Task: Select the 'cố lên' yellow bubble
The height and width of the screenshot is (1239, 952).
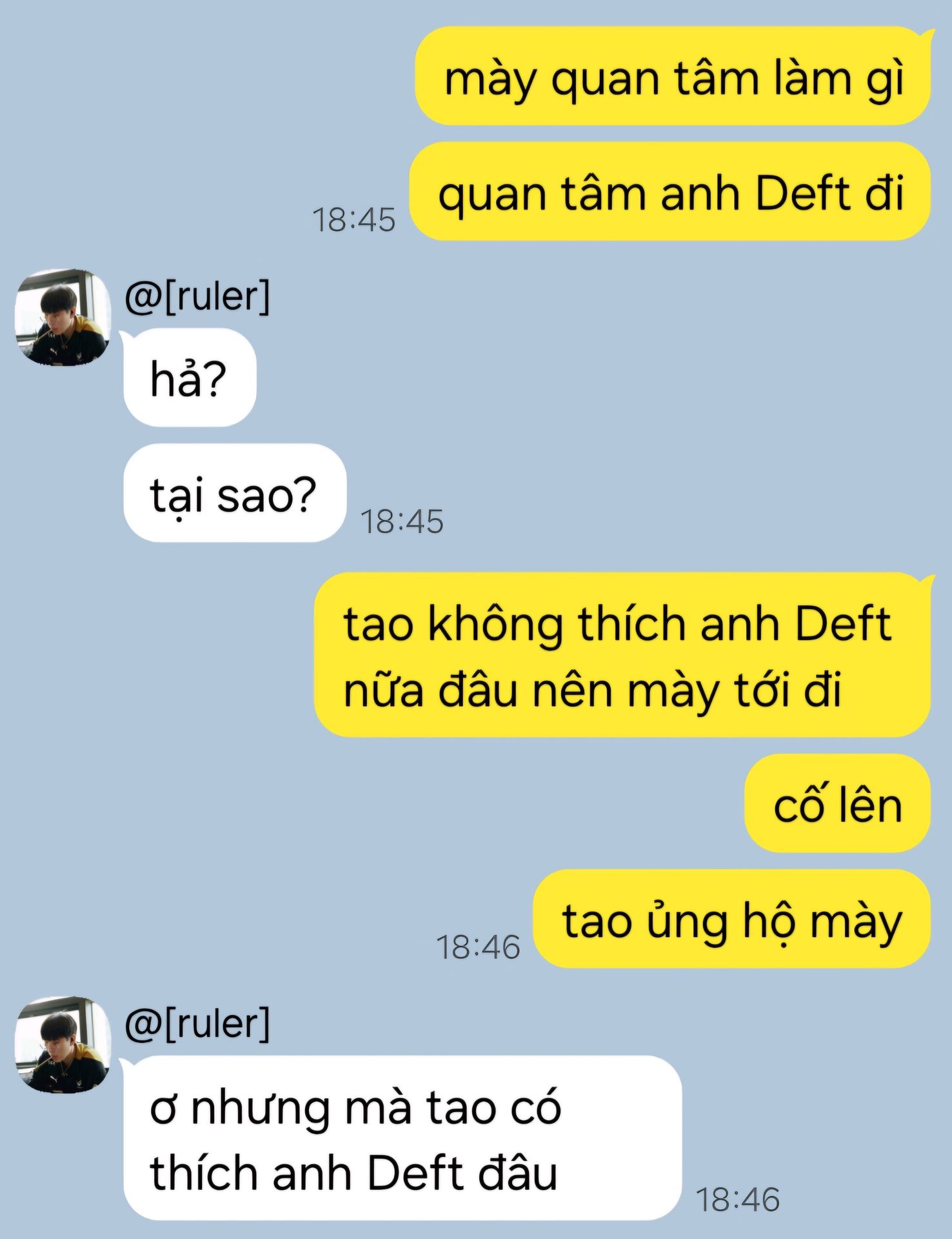Action: click(838, 803)
